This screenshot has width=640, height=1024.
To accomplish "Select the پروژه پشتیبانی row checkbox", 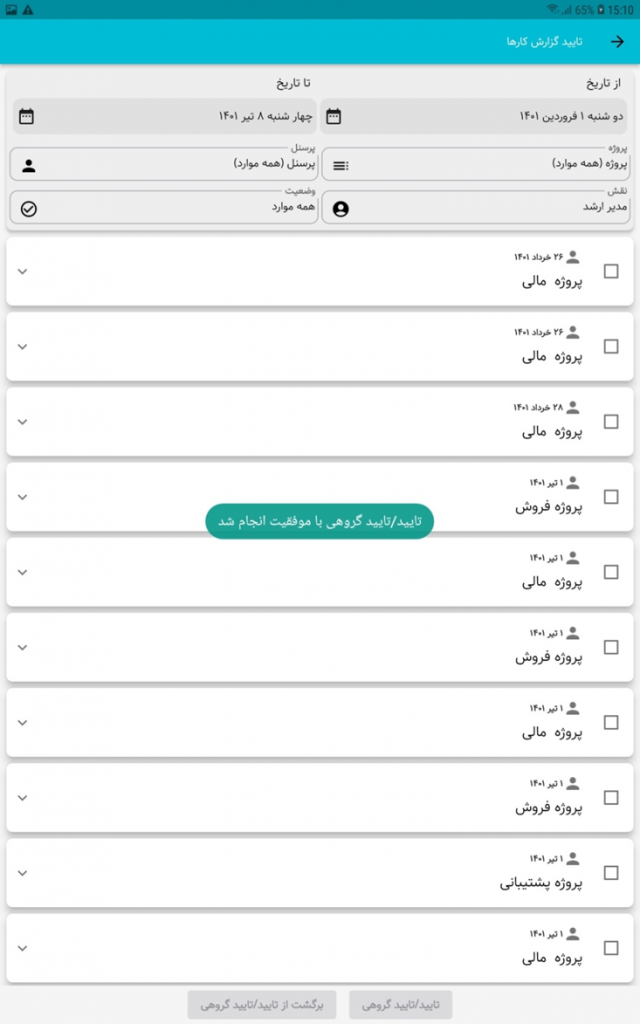I will coord(611,872).
